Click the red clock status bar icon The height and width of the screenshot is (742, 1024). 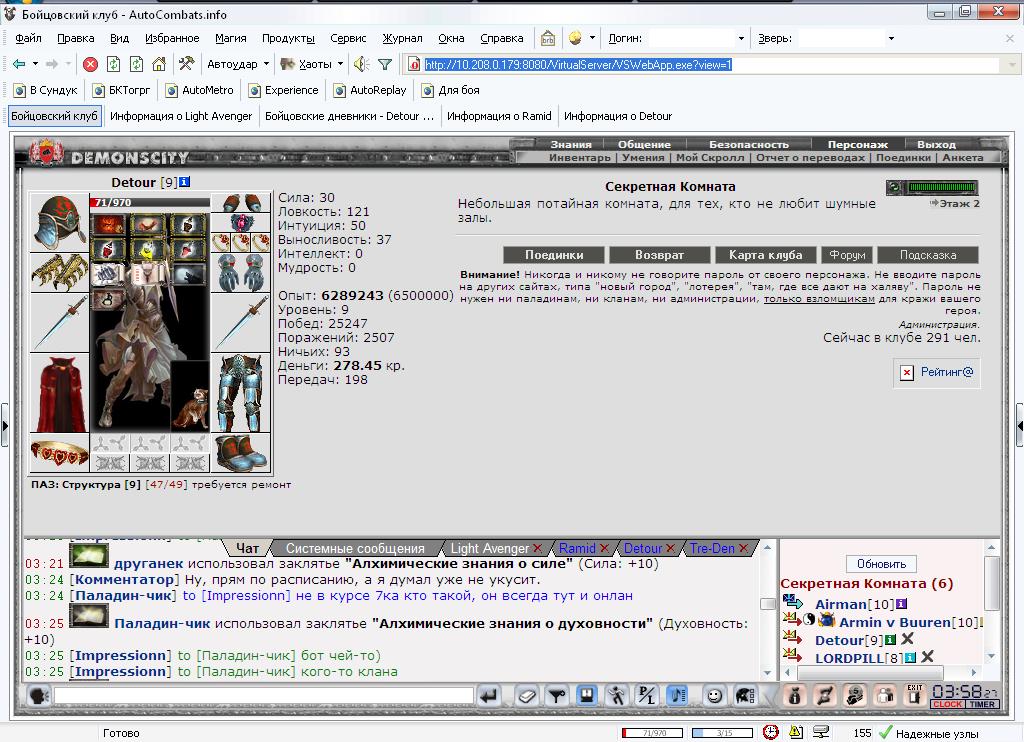771,732
